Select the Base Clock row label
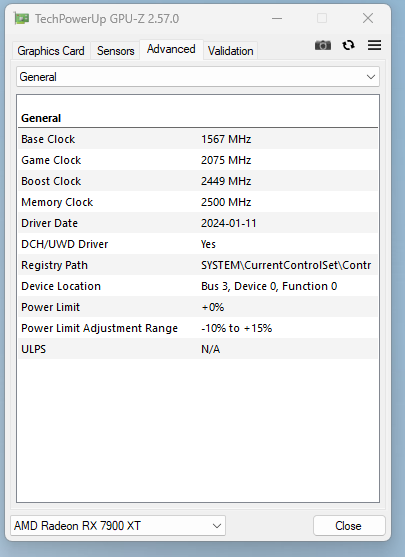Image resolution: width=405 pixels, height=557 pixels. tap(48, 139)
